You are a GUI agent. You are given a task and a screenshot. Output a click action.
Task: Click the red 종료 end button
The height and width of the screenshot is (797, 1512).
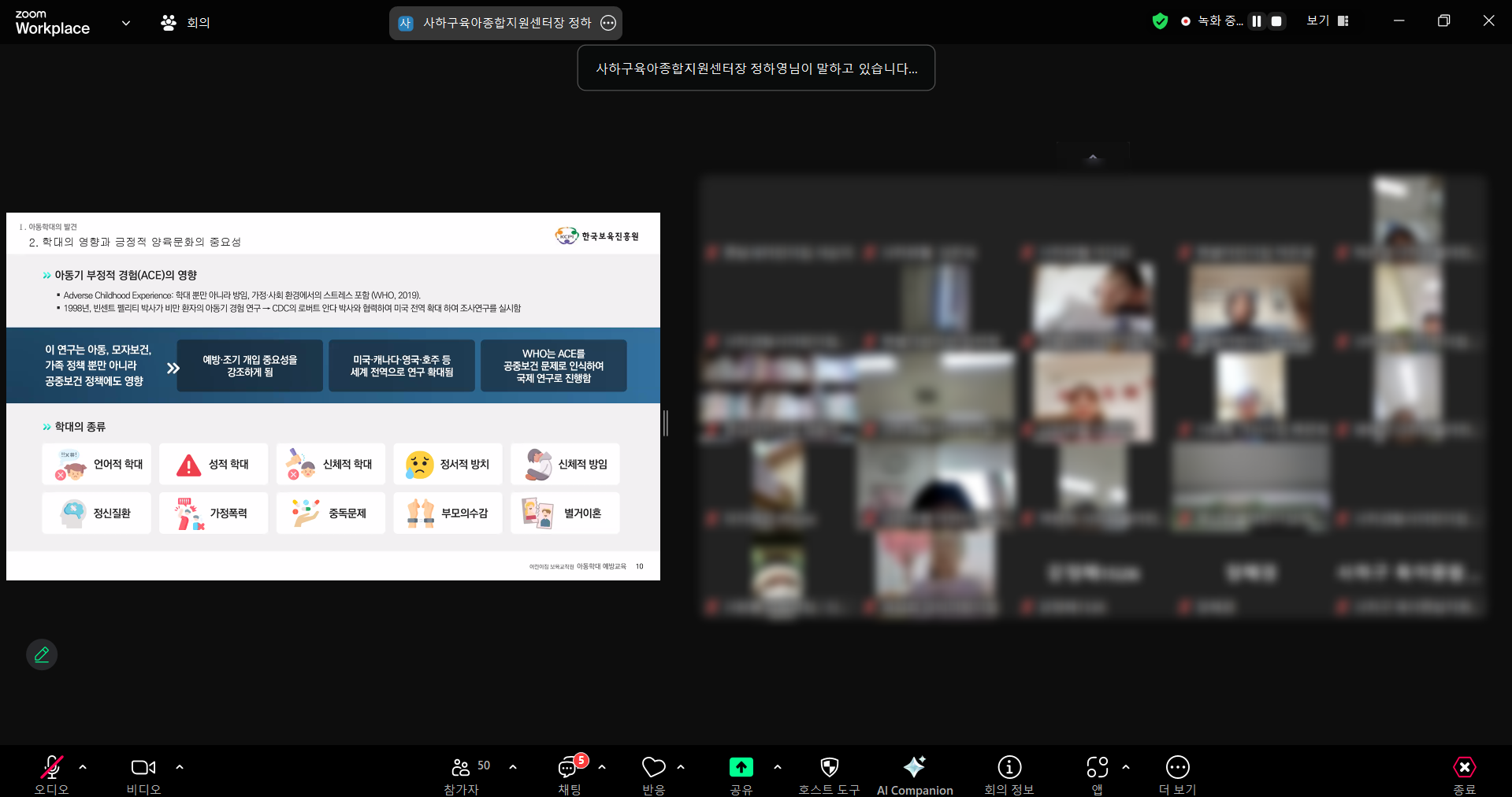tap(1464, 767)
